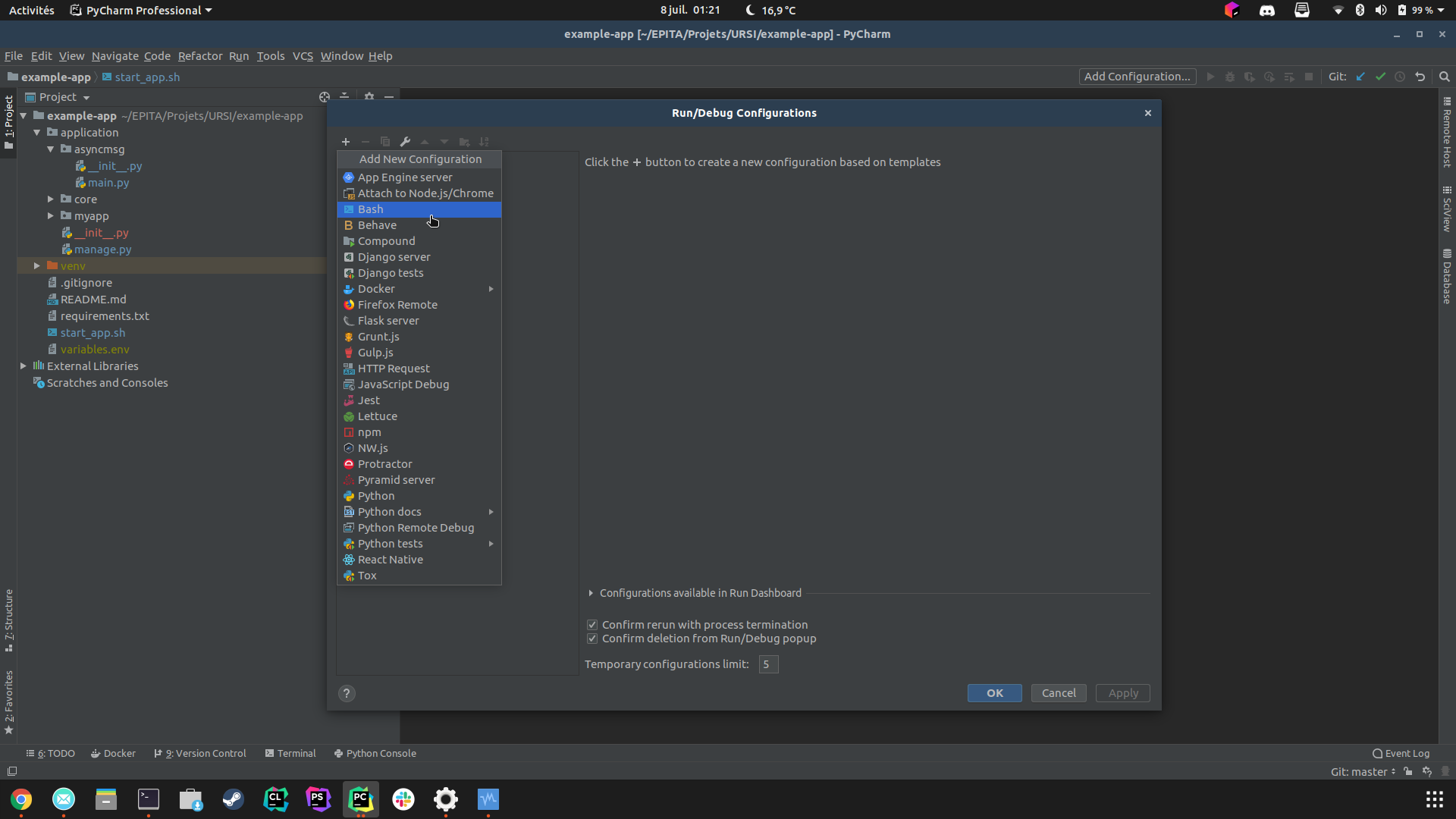This screenshot has width=1456, height=819.
Task: Open the Python Console tool window
Action: click(375, 754)
